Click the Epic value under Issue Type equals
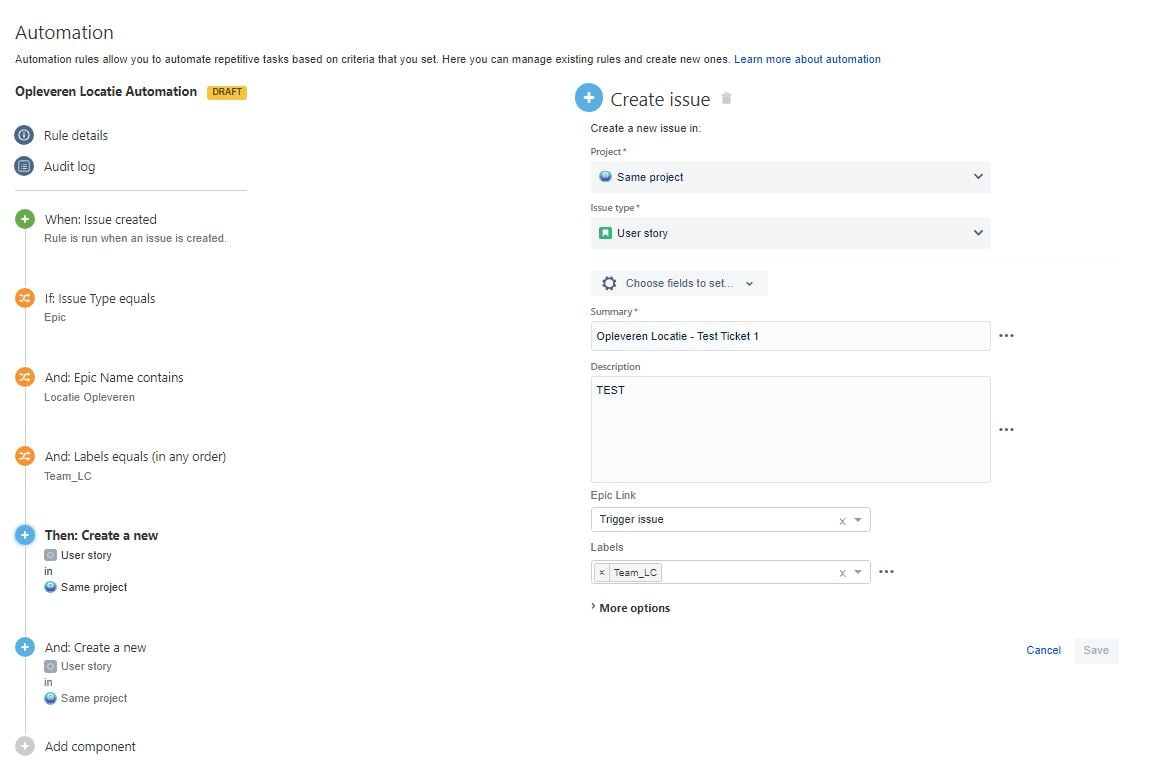 click(55, 317)
